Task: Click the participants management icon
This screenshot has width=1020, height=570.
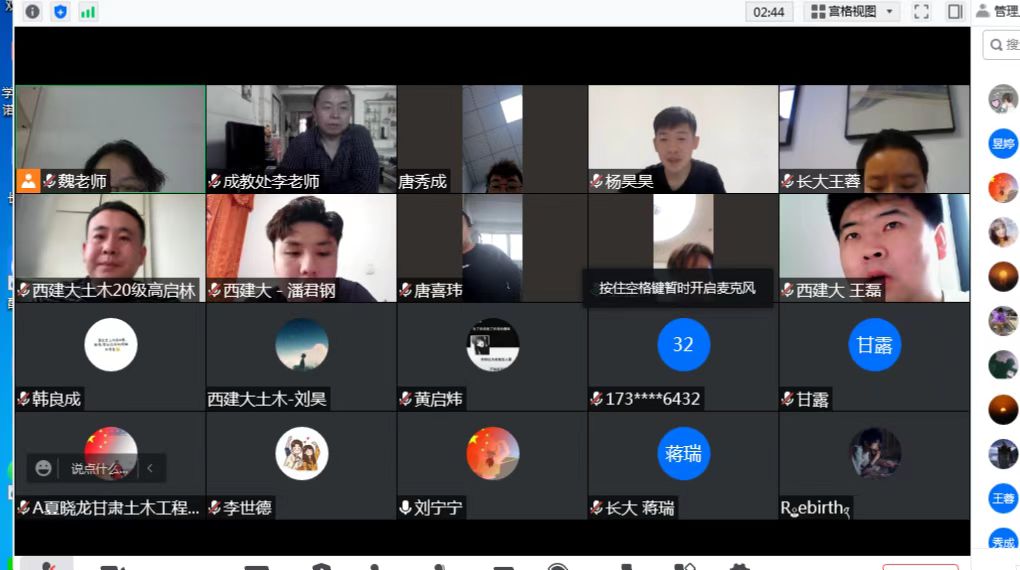Action: pos(983,11)
